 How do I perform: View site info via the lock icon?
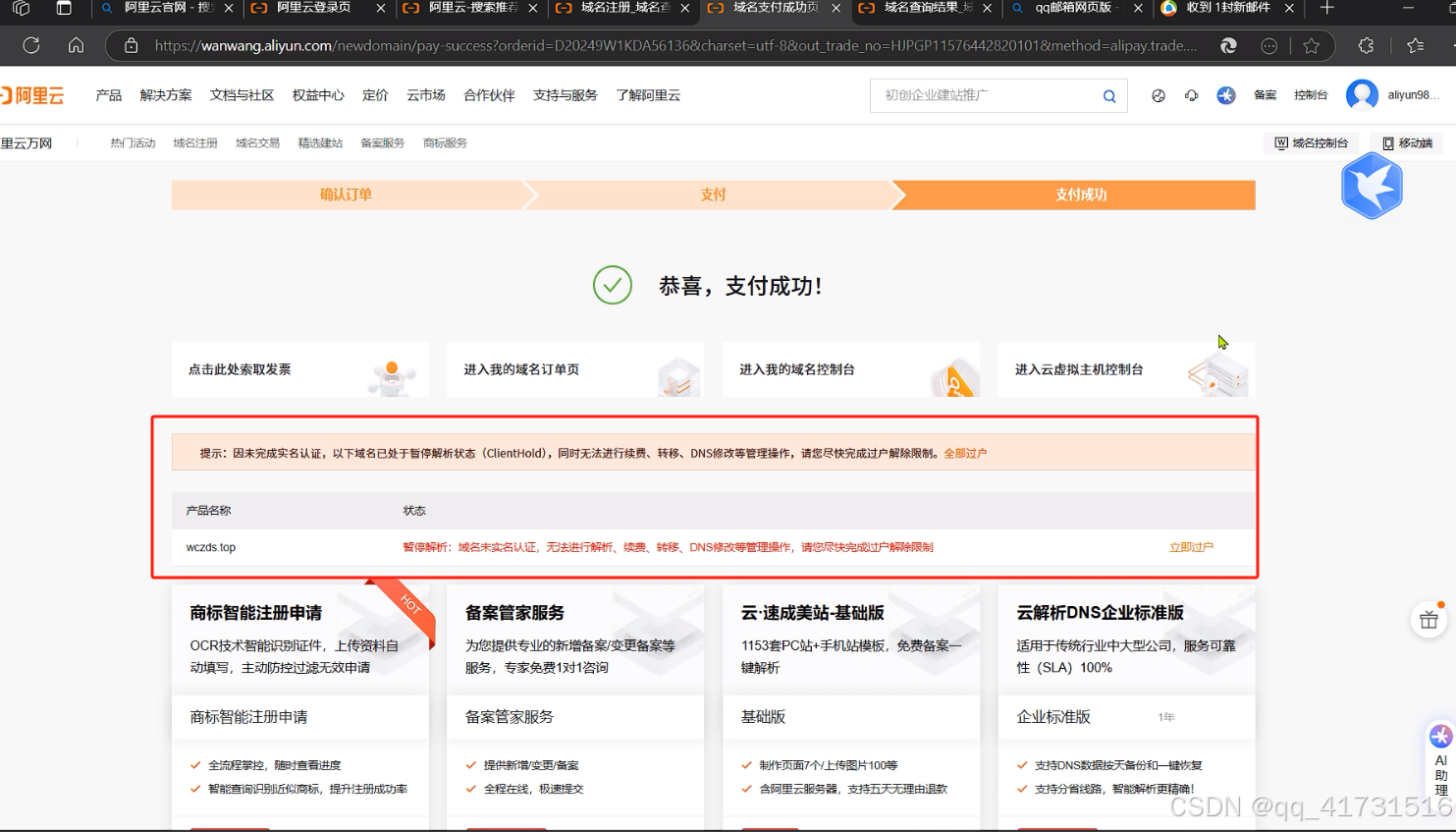(131, 45)
